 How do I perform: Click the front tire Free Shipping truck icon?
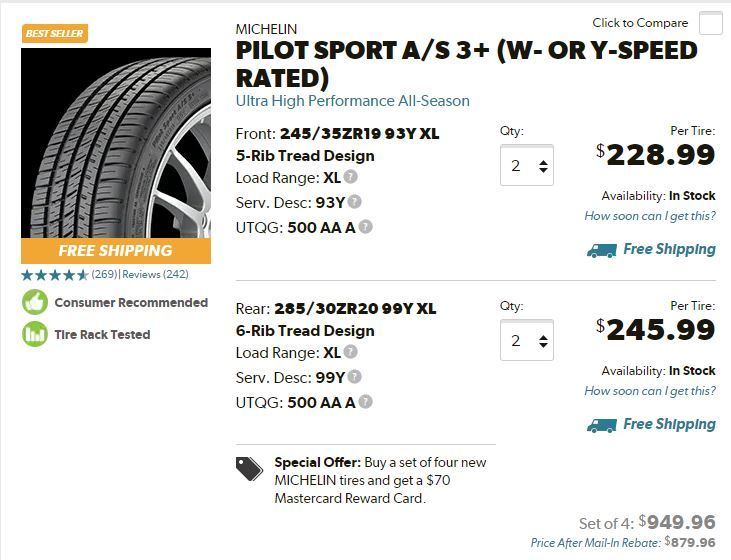coord(601,250)
